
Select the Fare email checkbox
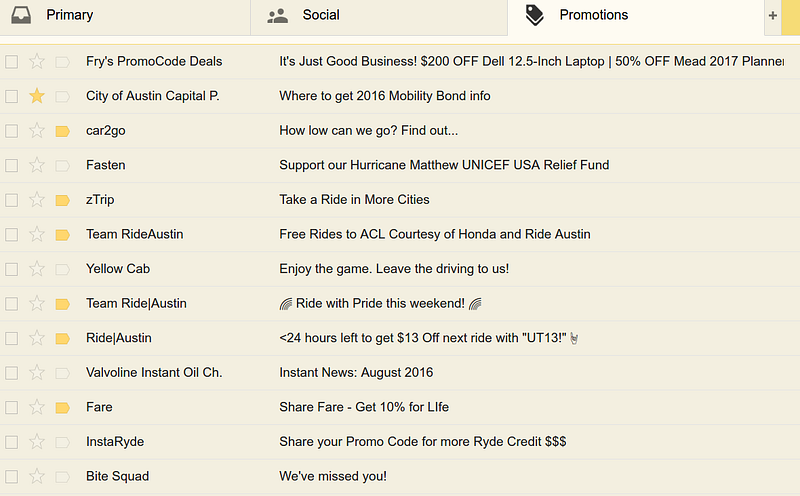(11, 408)
